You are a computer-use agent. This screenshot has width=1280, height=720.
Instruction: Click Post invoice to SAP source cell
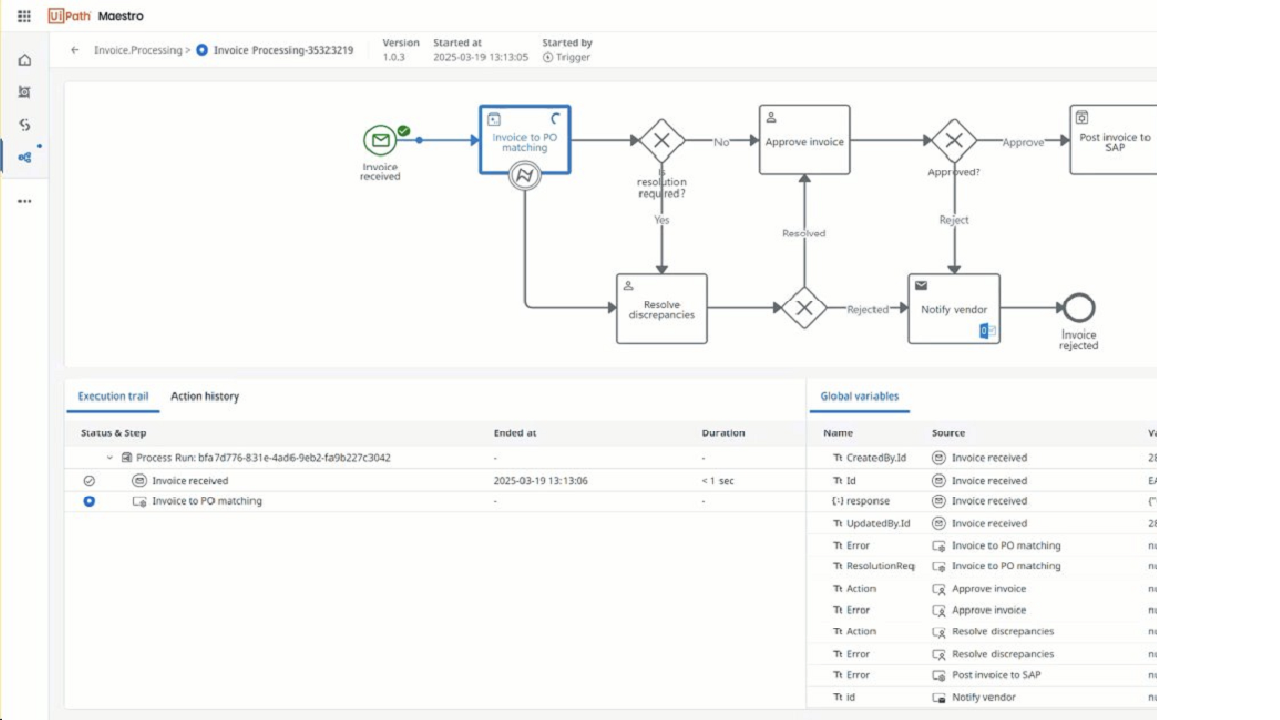[x=987, y=675]
